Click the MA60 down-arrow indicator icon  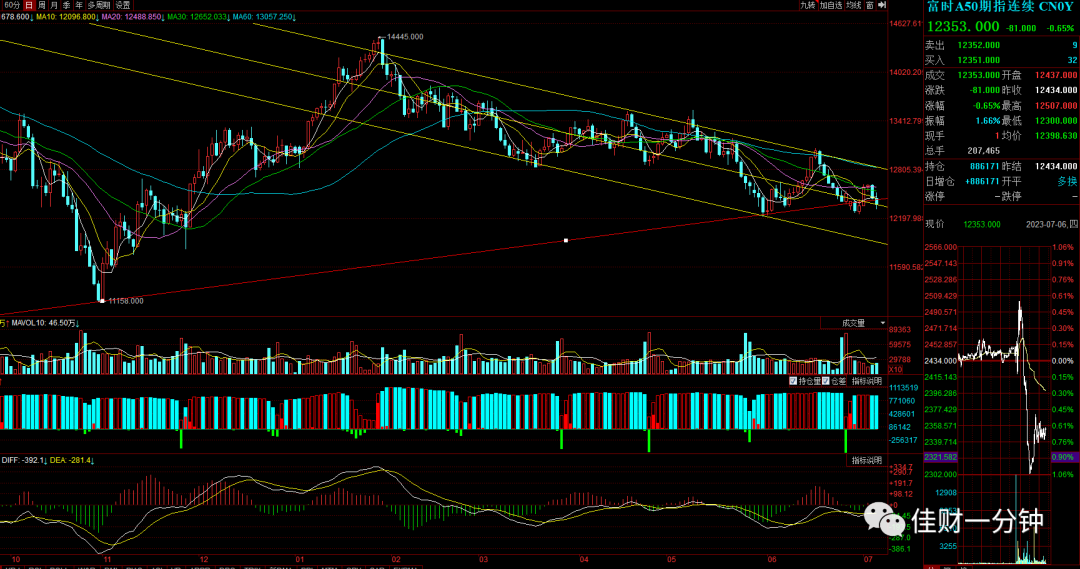point(295,17)
